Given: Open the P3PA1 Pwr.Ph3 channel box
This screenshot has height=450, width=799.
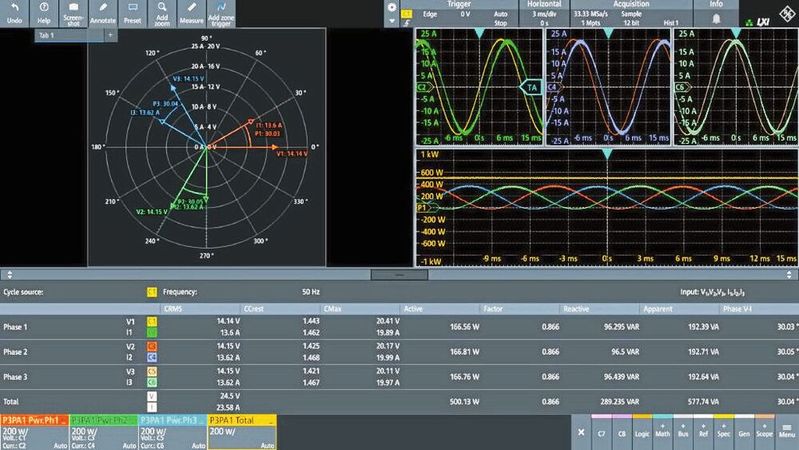Looking at the screenshot, I should click(173, 432).
